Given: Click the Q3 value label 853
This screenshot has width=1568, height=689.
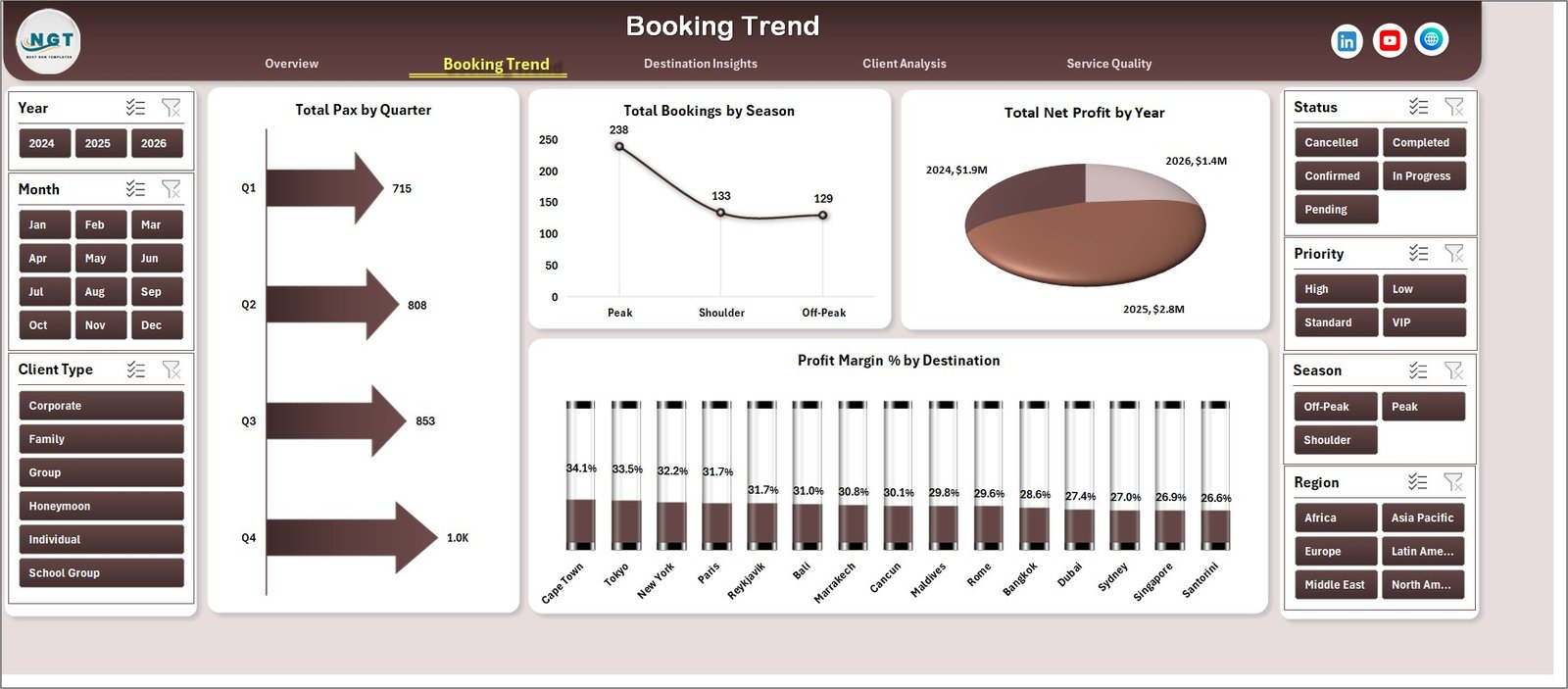Looking at the screenshot, I should [x=425, y=421].
